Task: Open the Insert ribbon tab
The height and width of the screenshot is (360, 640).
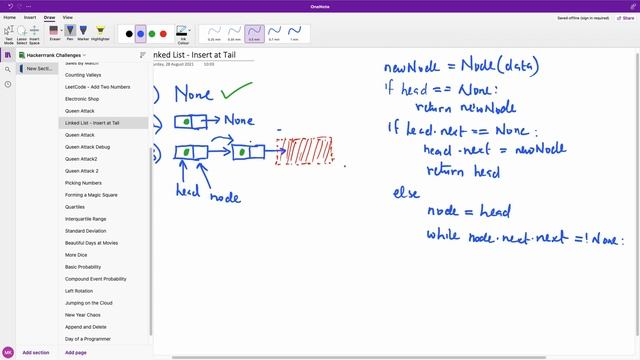Action: [x=30, y=18]
